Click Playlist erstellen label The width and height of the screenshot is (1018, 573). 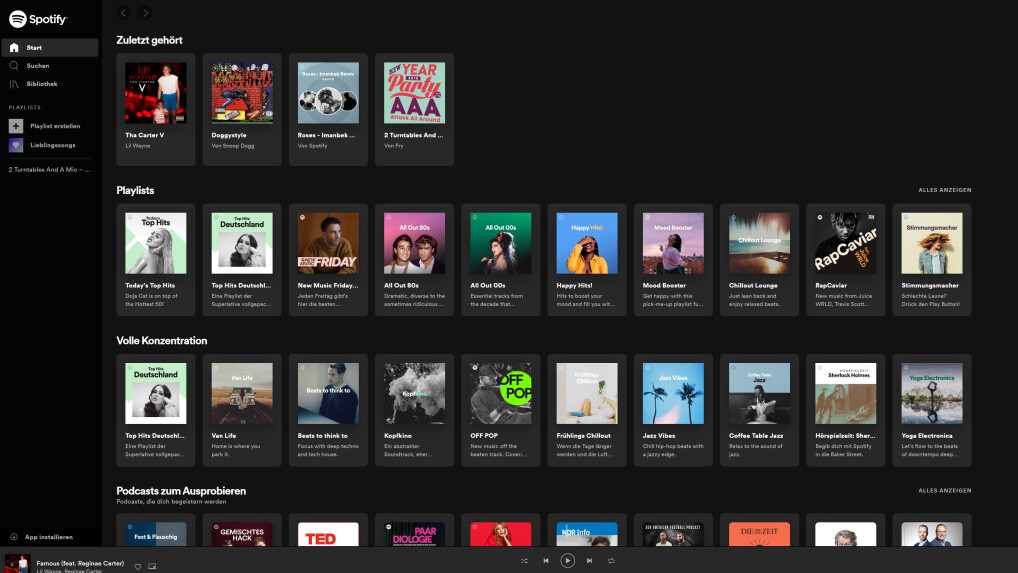(55, 126)
